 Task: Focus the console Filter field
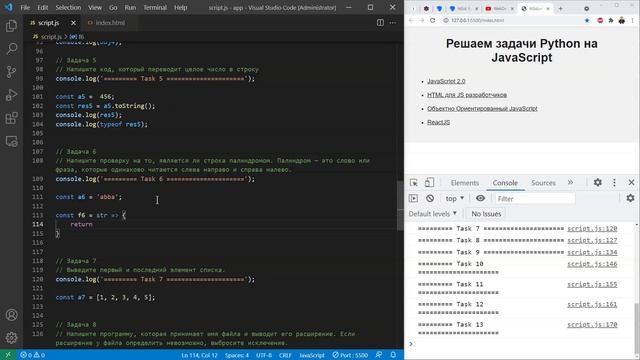pos(535,199)
